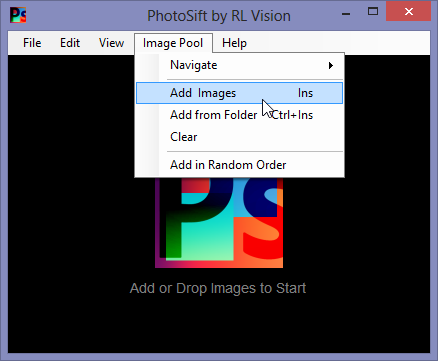Viewport: 438px width, 361px height.
Task: Close the PhotoSift window
Action: point(408,12)
